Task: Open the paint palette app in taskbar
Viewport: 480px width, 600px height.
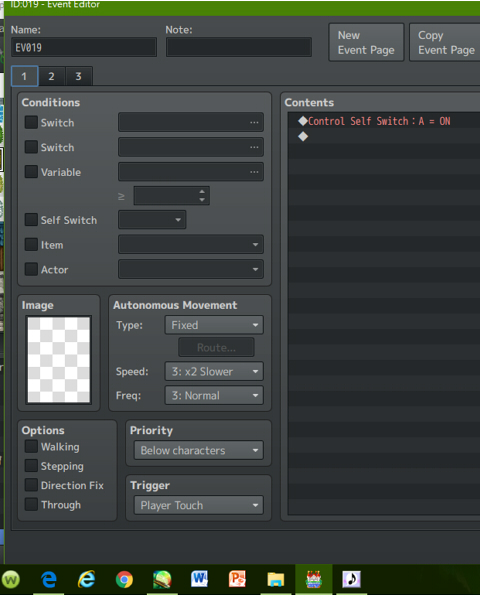Action: pos(162,579)
